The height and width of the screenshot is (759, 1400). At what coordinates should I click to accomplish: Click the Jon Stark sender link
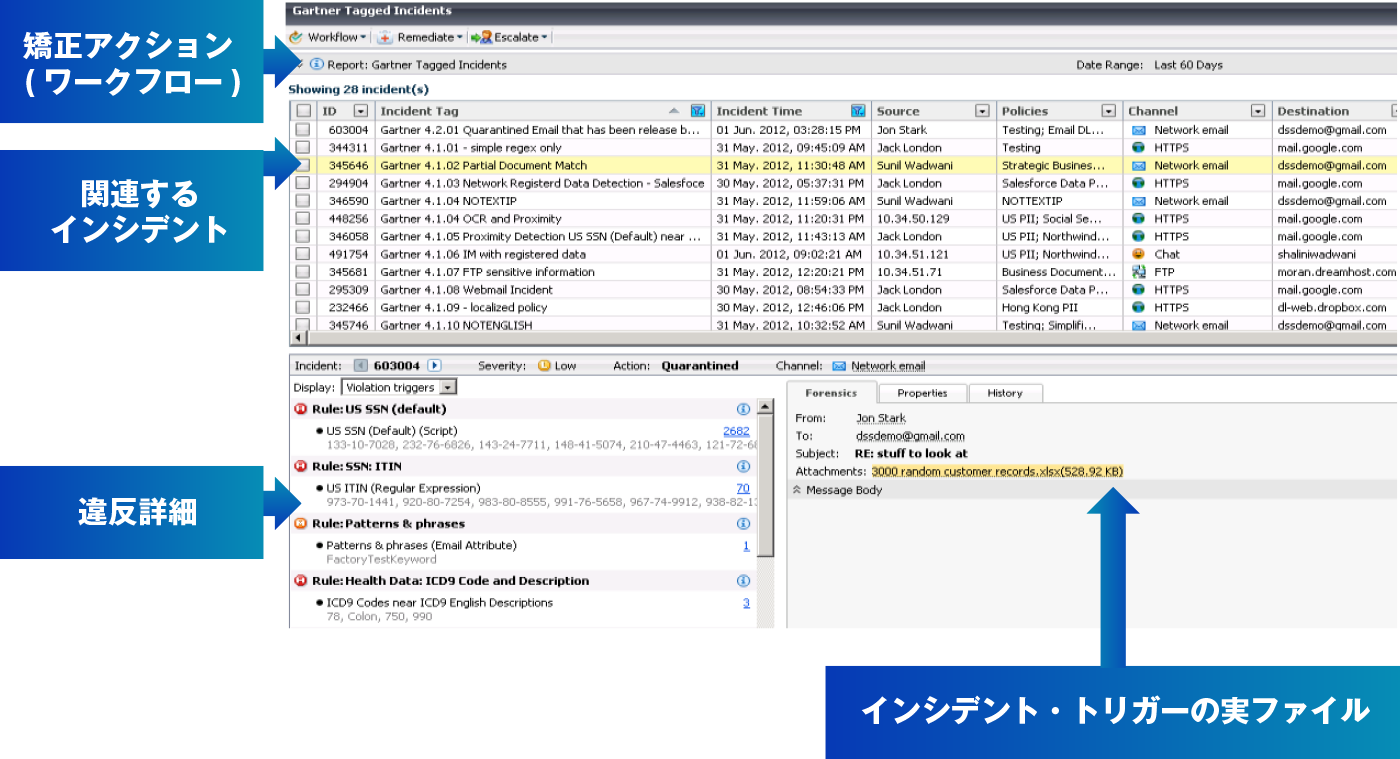881,418
